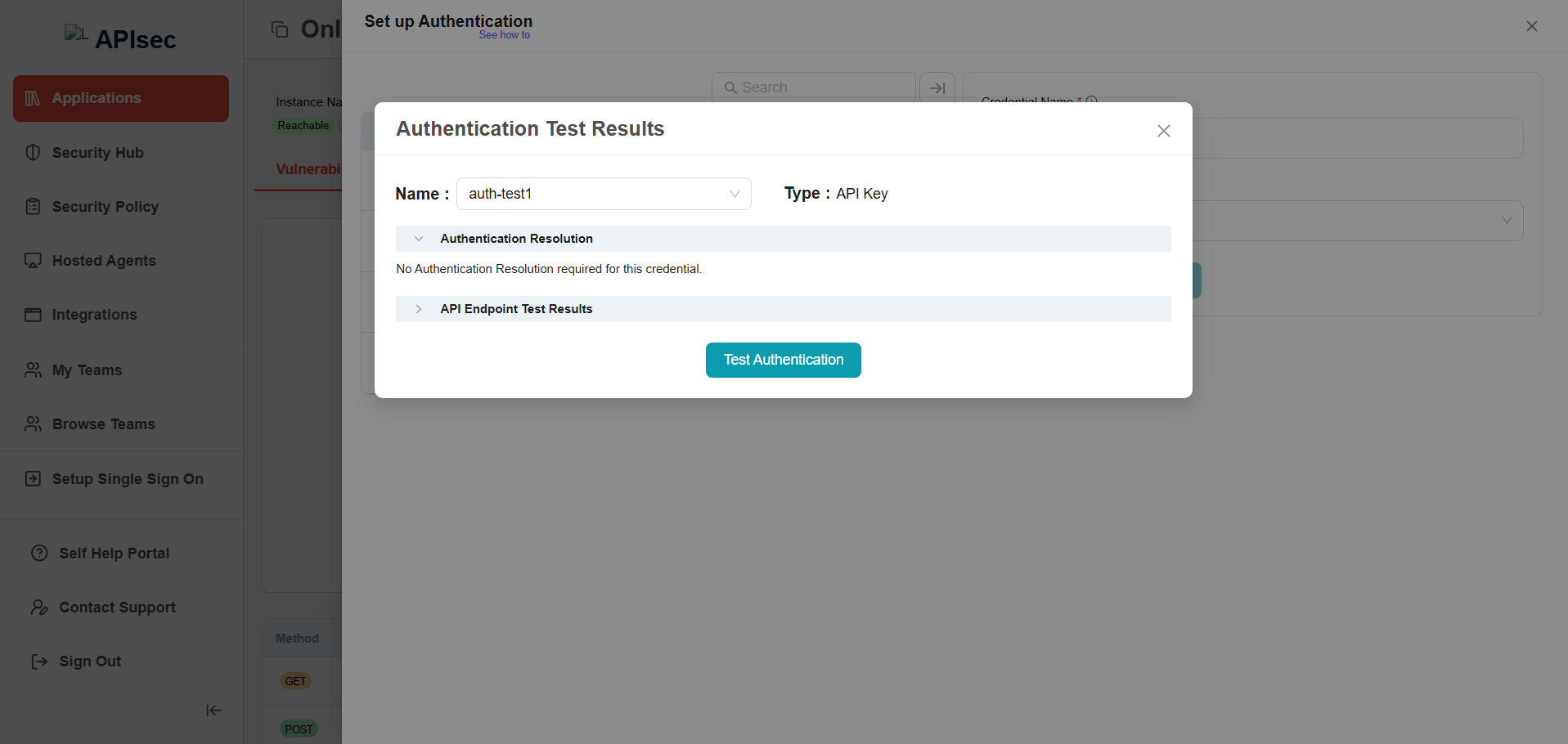
Task: Click the Contact Support icon
Action: point(39,607)
